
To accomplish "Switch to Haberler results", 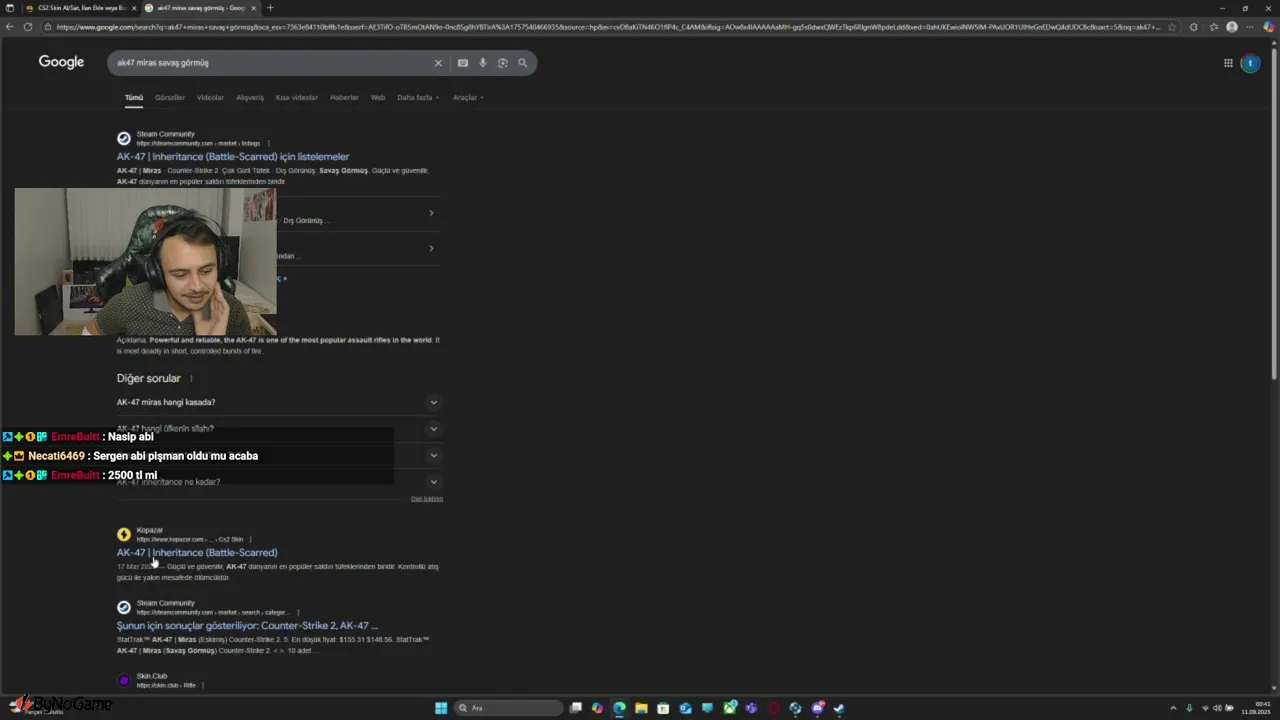I will 344,97.
